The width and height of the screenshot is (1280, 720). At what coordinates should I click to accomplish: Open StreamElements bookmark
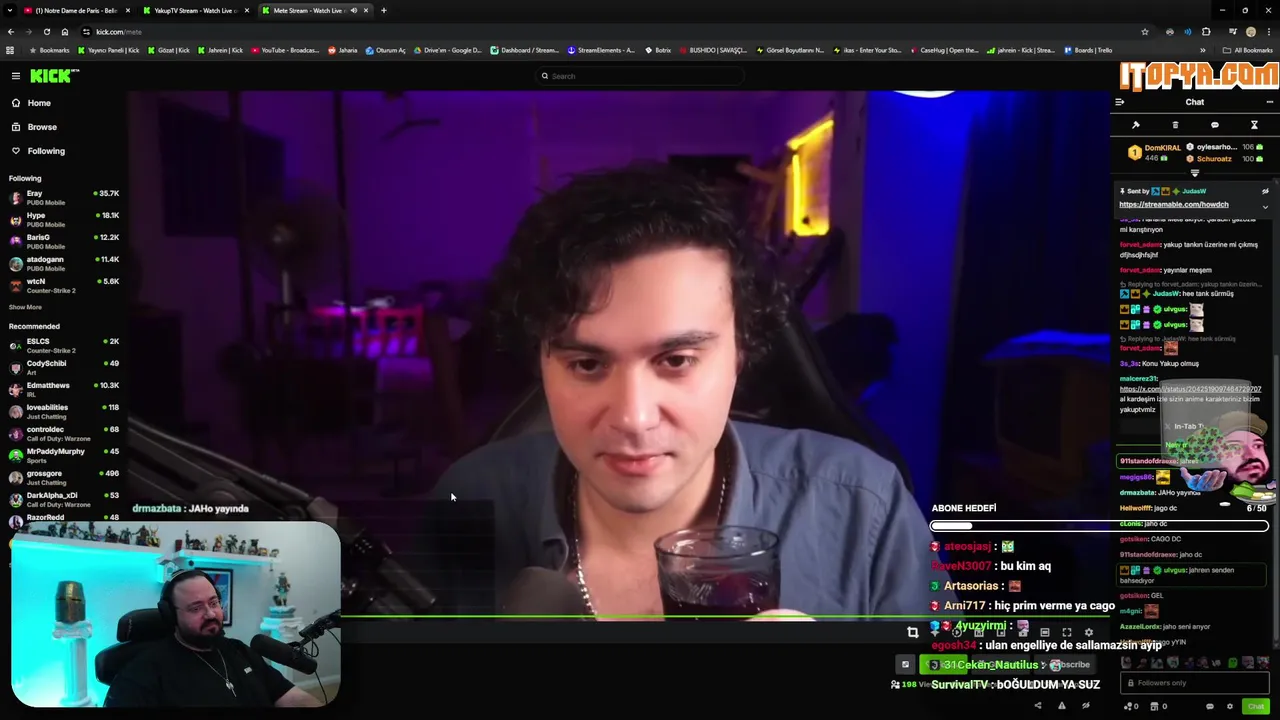point(601,50)
